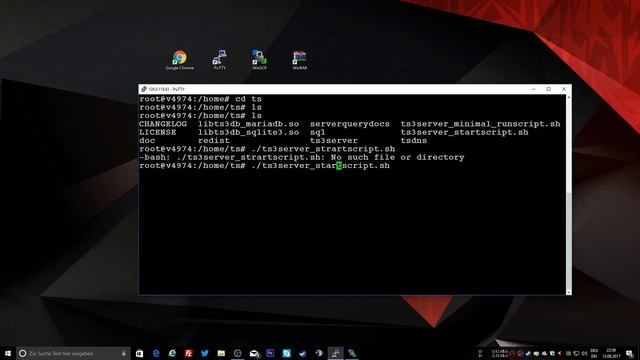The height and width of the screenshot is (360, 640).
Task: Click the OneDrive cloud tray icon
Action: coord(544,353)
